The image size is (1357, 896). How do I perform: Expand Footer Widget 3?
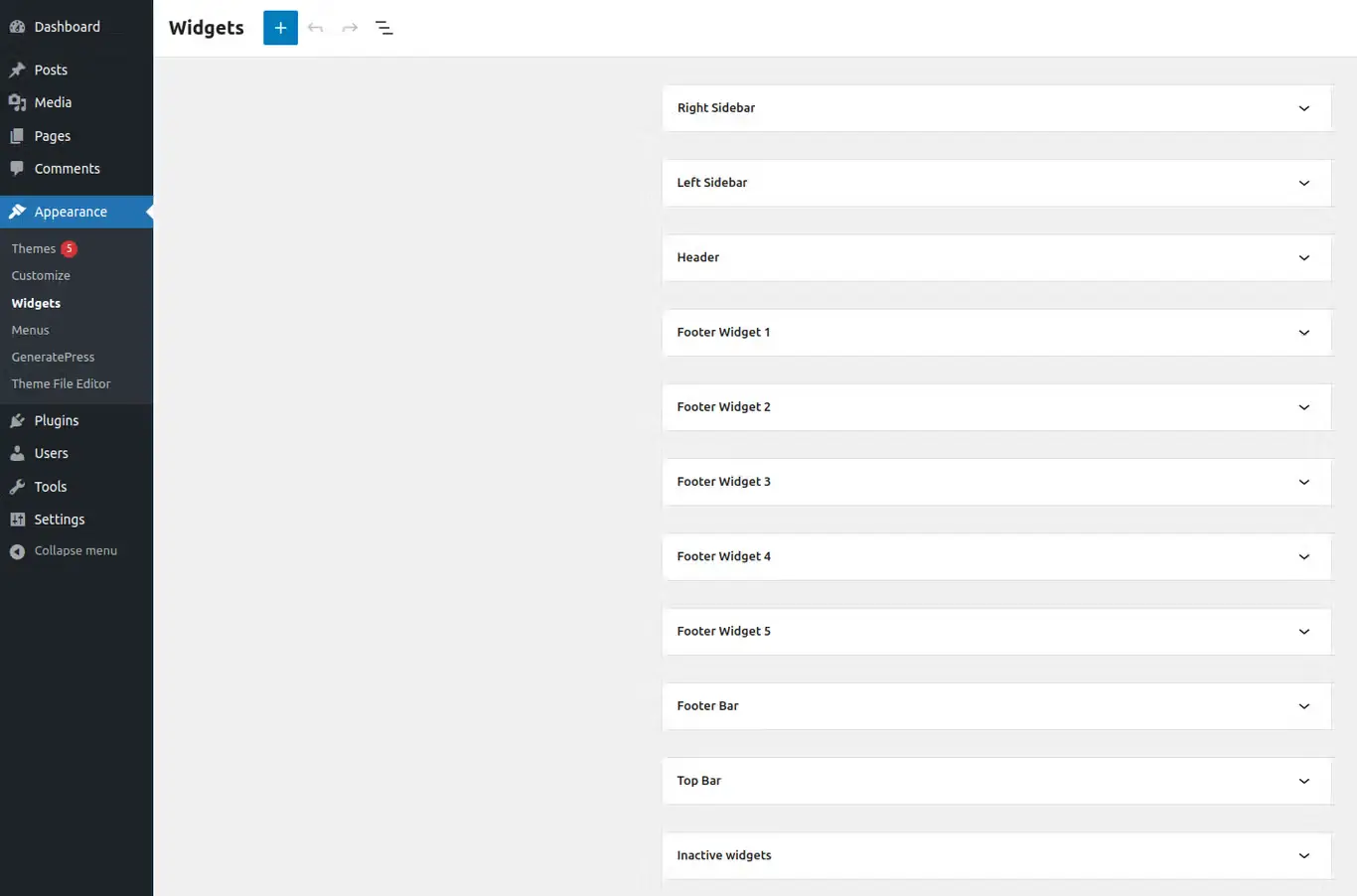[x=1303, y=482]
